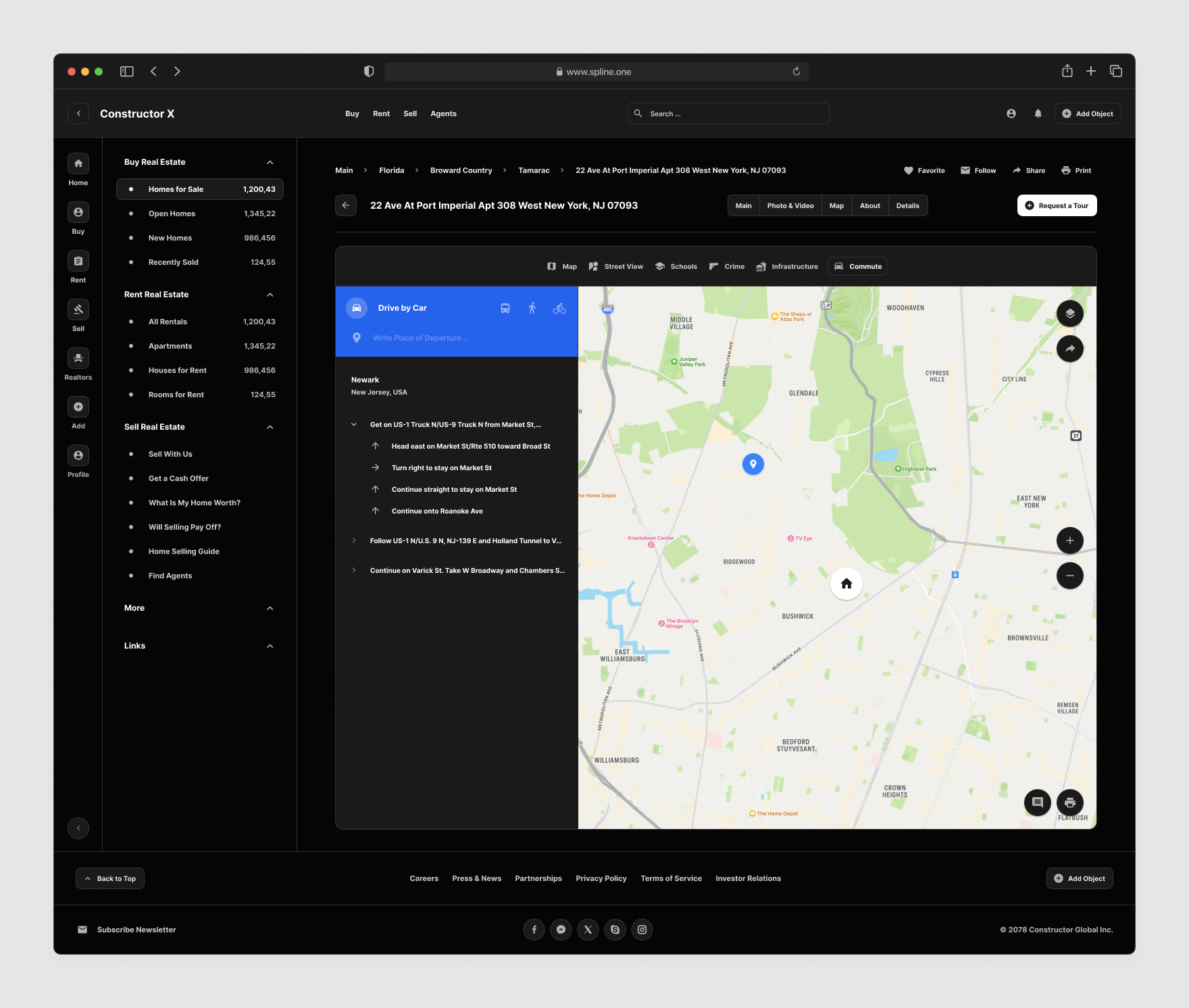Click blue location pin on map

click(753, 464)
